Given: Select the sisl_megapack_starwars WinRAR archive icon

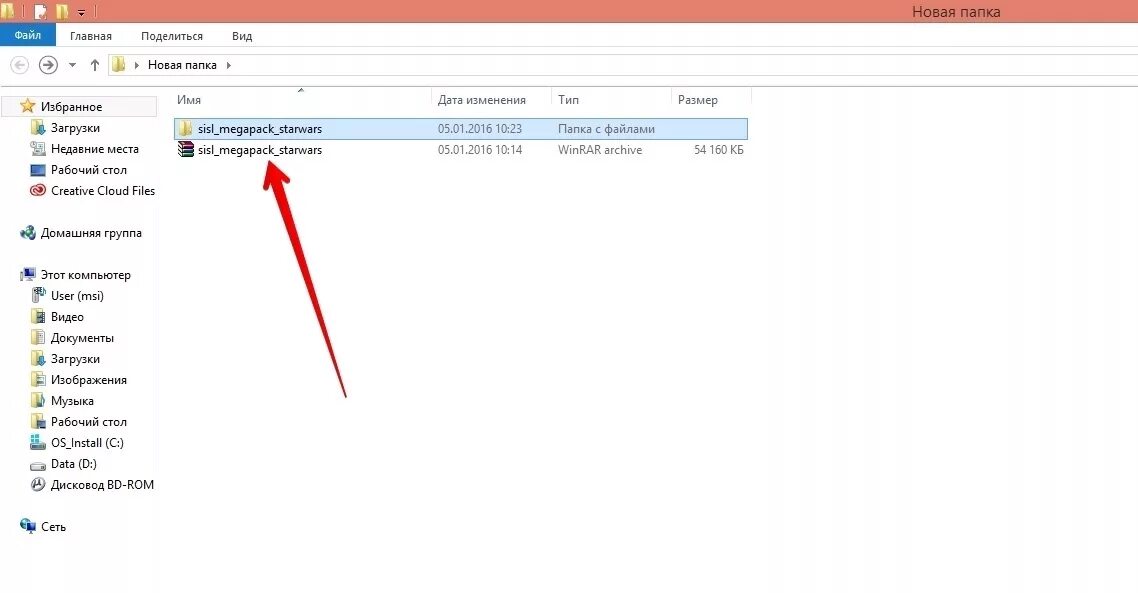Looking at the screenshot, I should (x=186, y=150).
